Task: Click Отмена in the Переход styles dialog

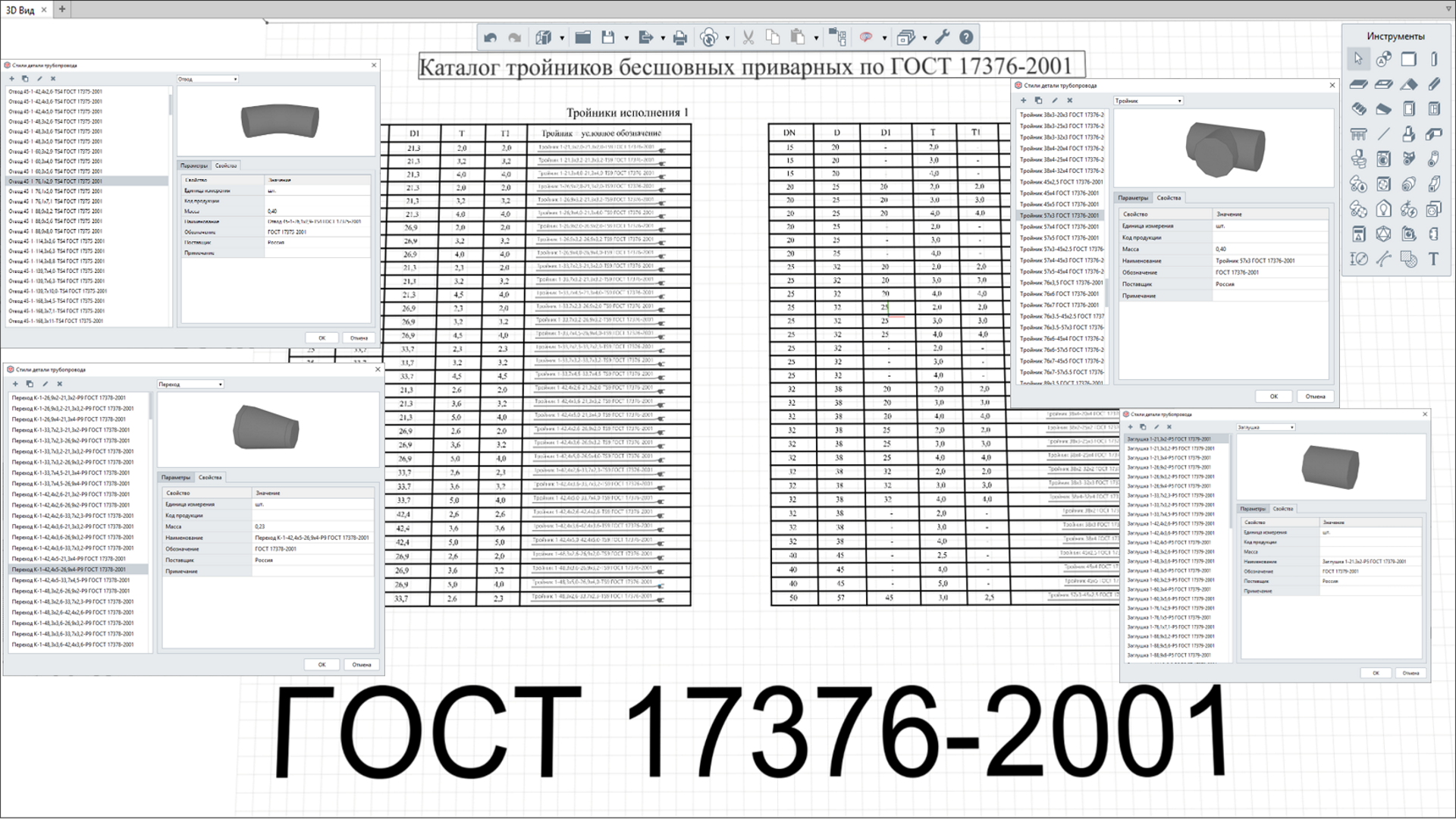Action: 362,665
